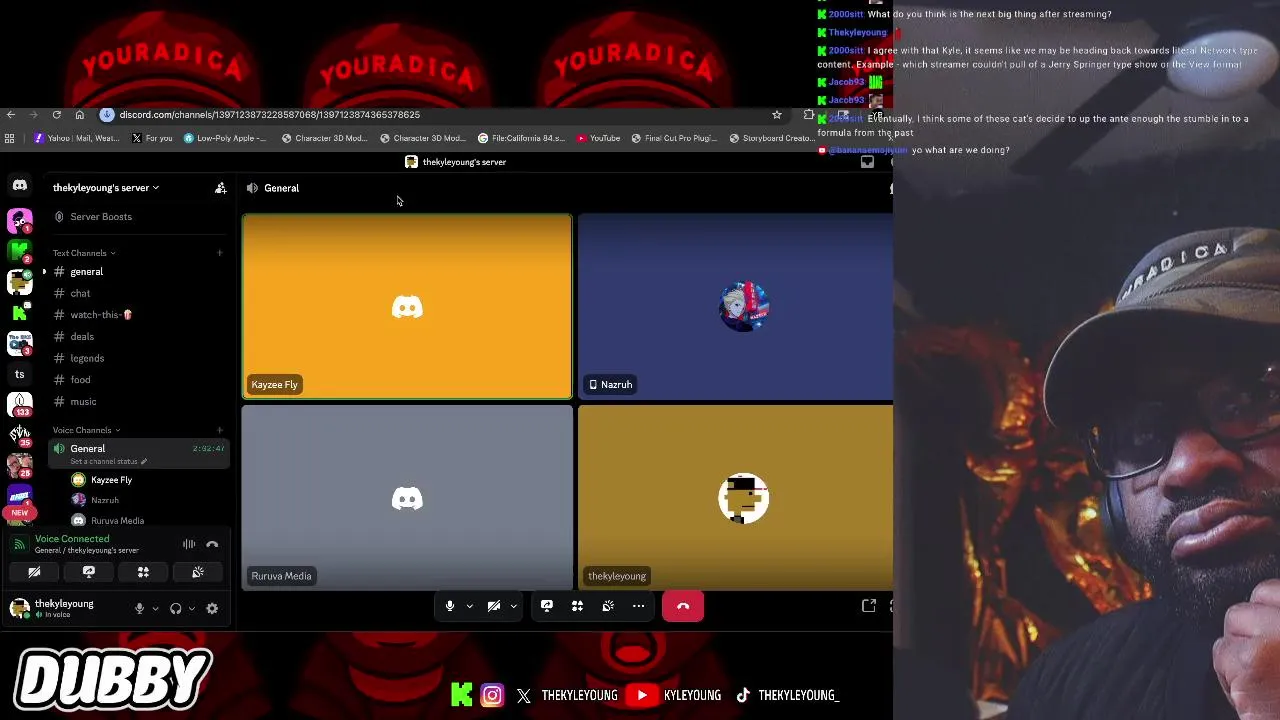Open activities launcher in the voice connected panel
This screenshot has width=1280, height=720.
143,572
